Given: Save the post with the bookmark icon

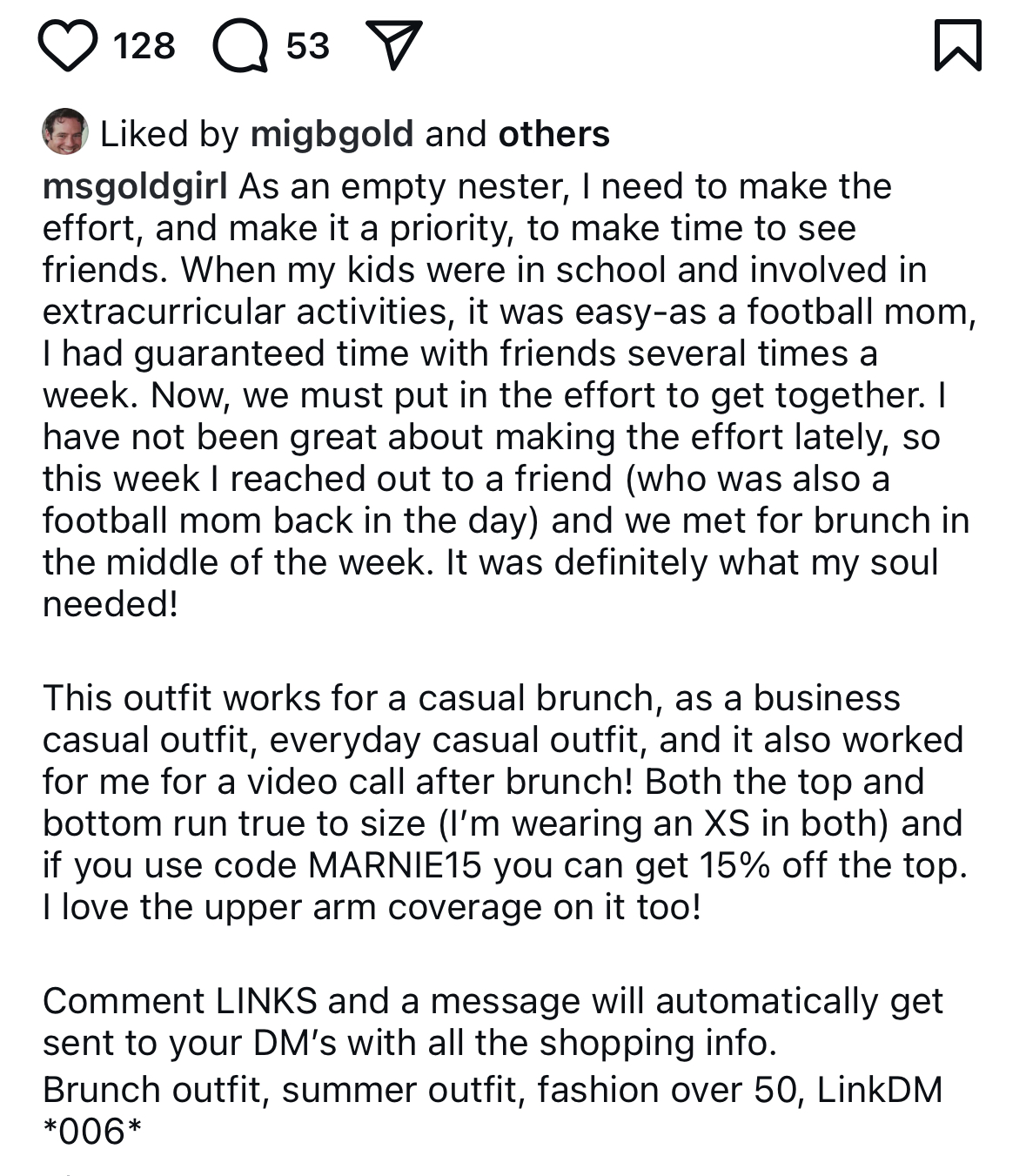Looking at the screenshot, I should tap(957, 46).
